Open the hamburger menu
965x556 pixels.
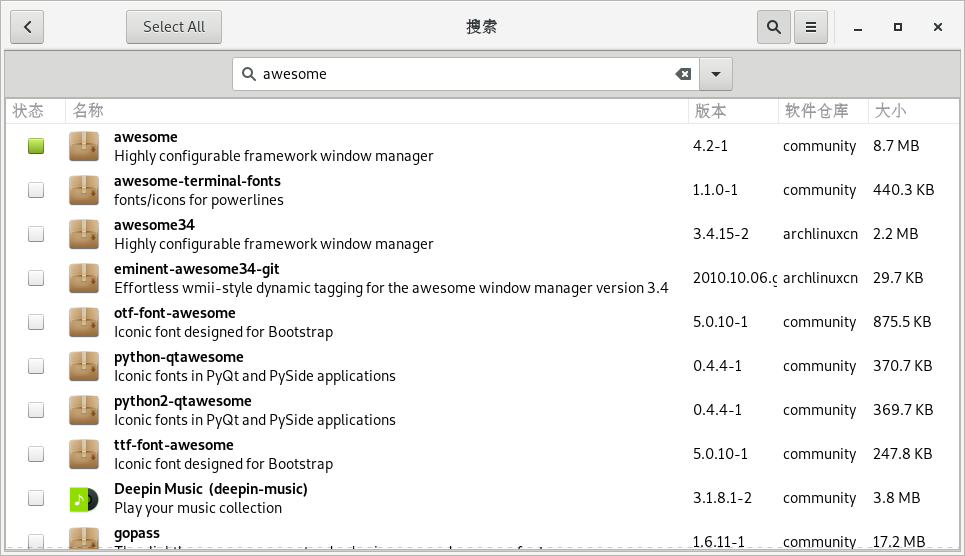pos(811,27)
